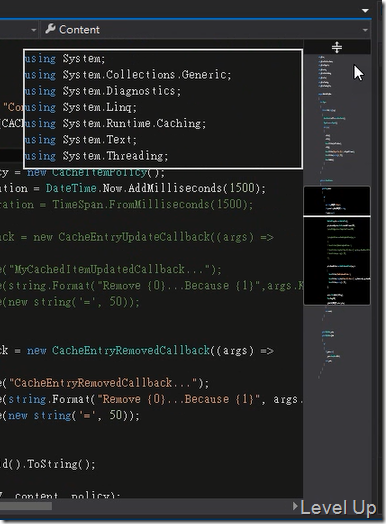Screen dimensions: 386x524
Task: Click "using System.Collections.Generic;" line
Action: point(128,75)
